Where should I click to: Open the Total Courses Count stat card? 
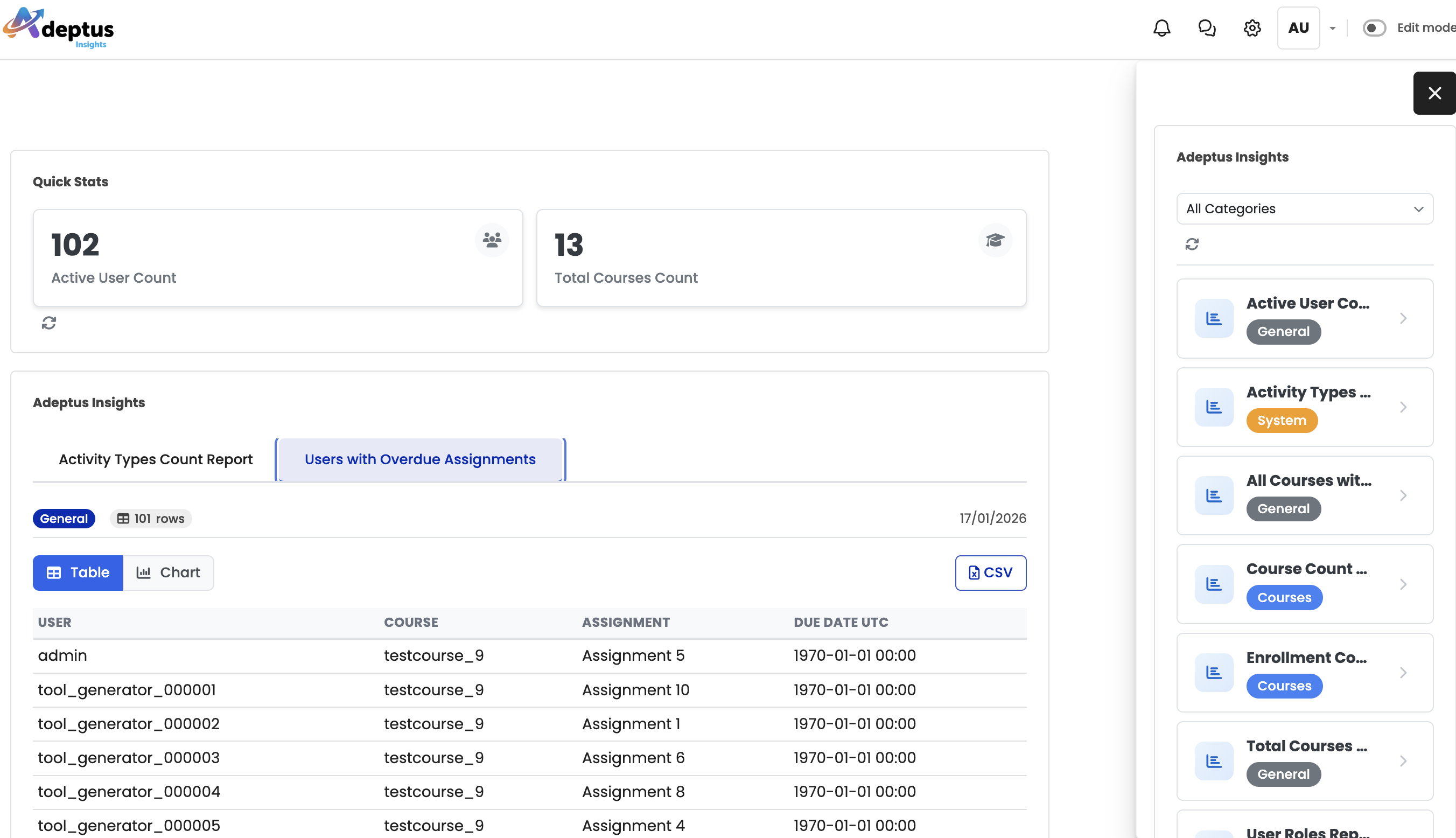click(x=781, y=258)
